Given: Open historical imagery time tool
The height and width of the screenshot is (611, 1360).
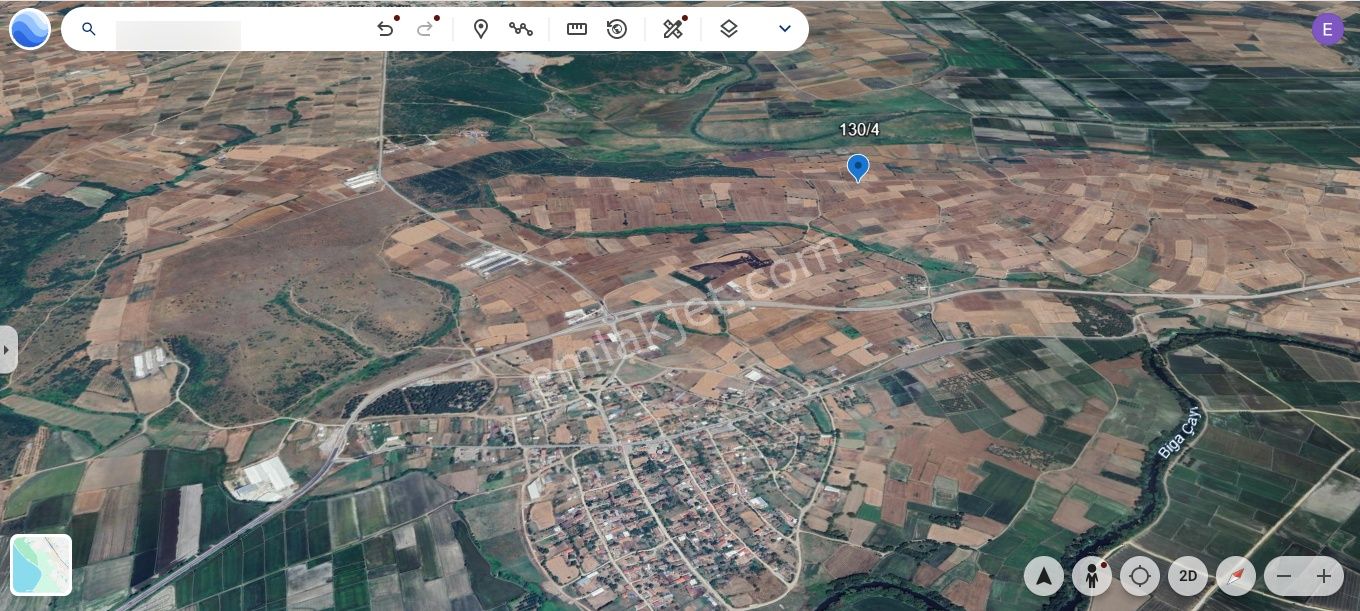Looking at the screenshot, I should [617, 29].
